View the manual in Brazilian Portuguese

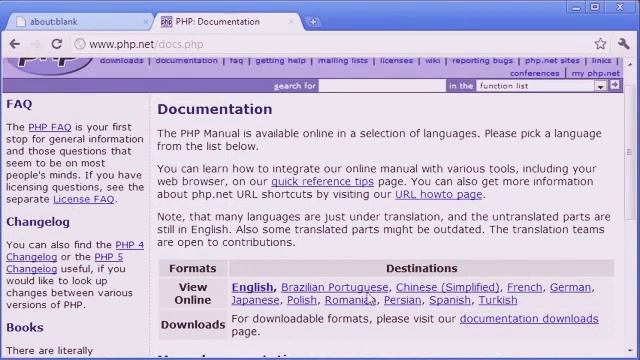(x=335, y=287)
